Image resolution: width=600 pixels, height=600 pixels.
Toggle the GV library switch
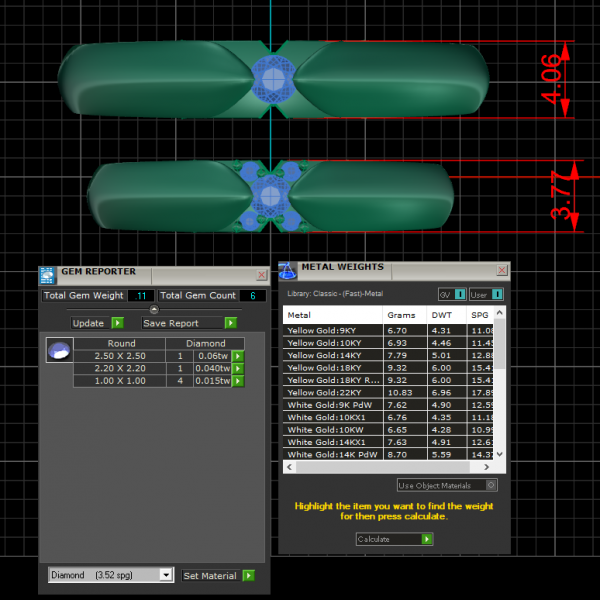460,294
